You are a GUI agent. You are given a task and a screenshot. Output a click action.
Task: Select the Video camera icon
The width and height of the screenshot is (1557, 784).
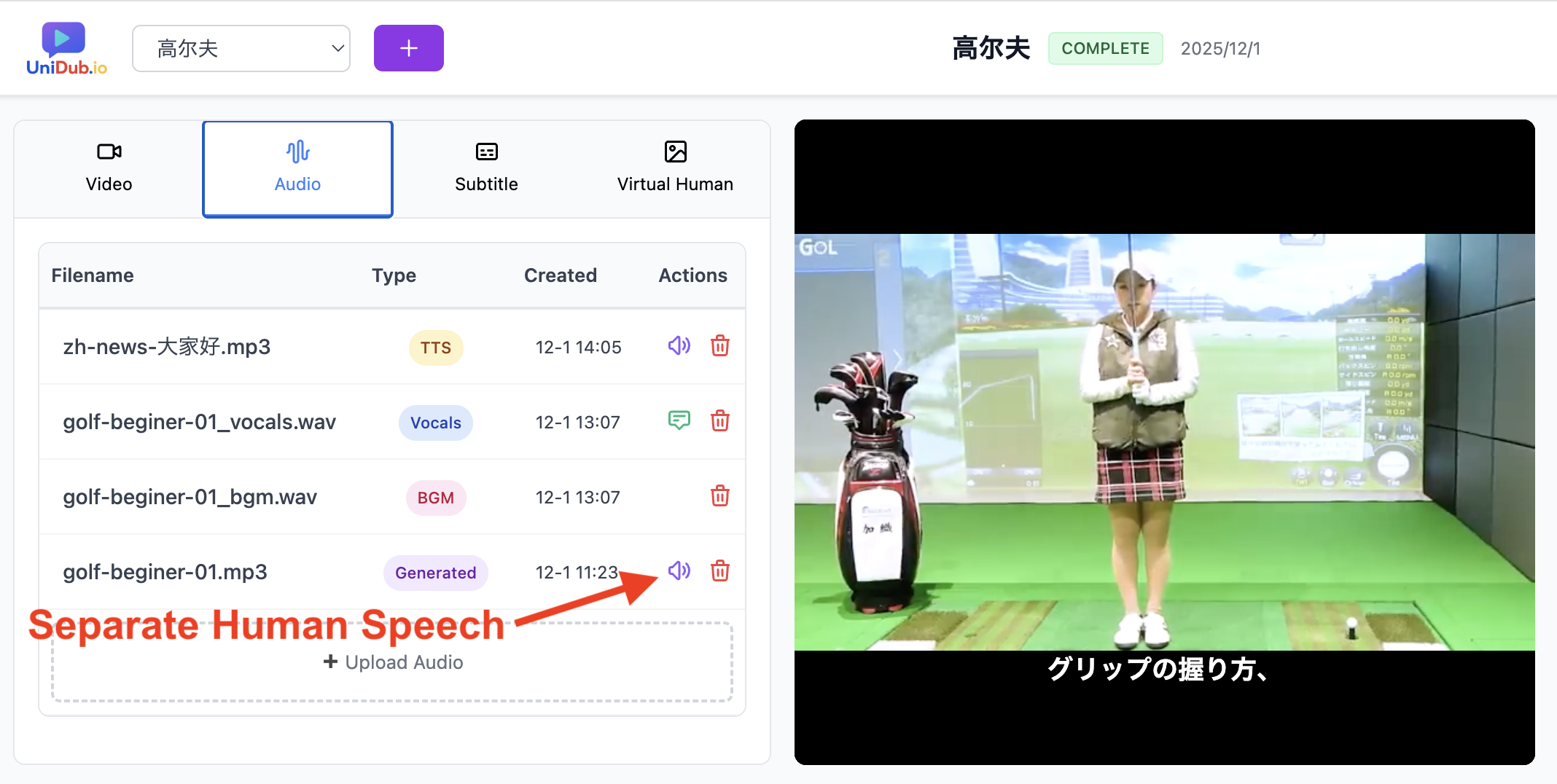coord(109,152)
